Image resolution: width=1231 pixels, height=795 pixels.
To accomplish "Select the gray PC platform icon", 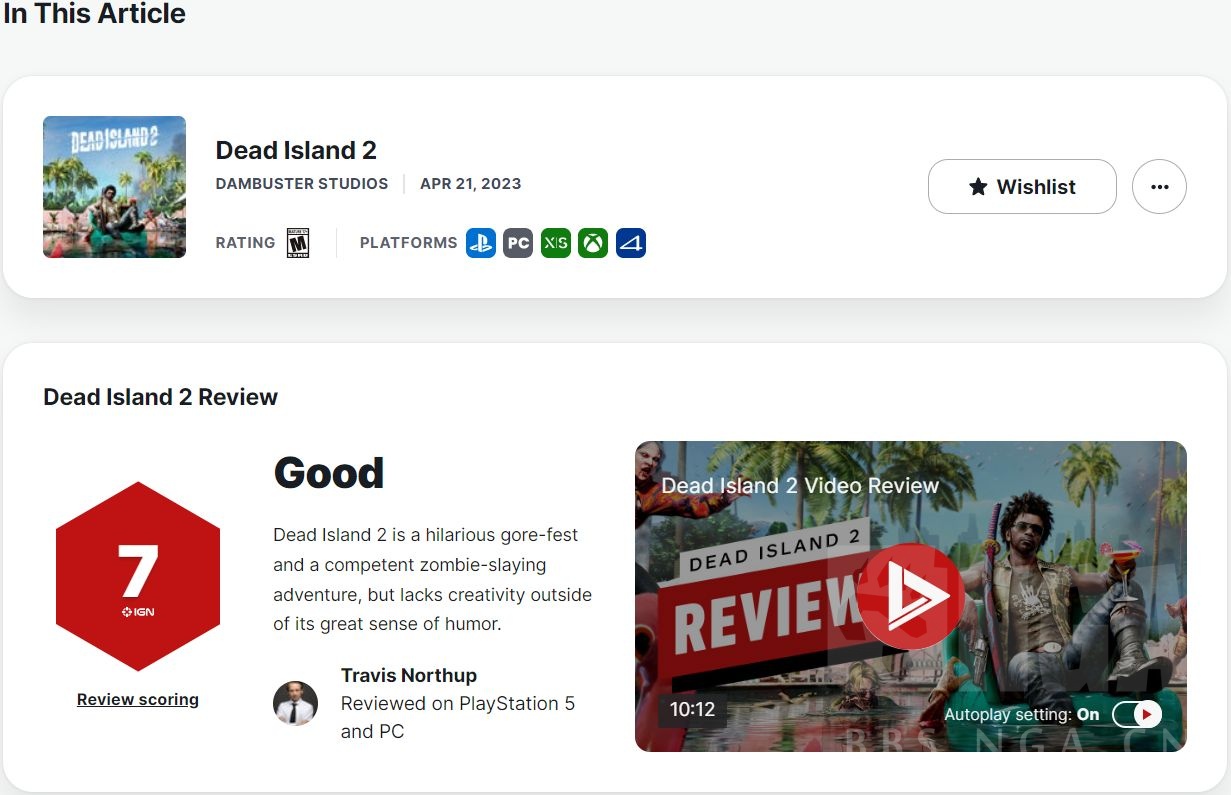I will [518, 243].
